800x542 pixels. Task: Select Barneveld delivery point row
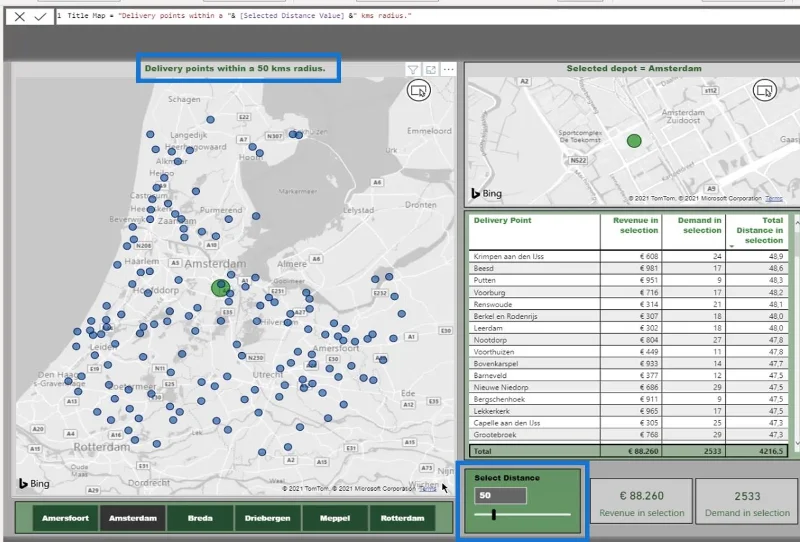click(x=628, y=376)
